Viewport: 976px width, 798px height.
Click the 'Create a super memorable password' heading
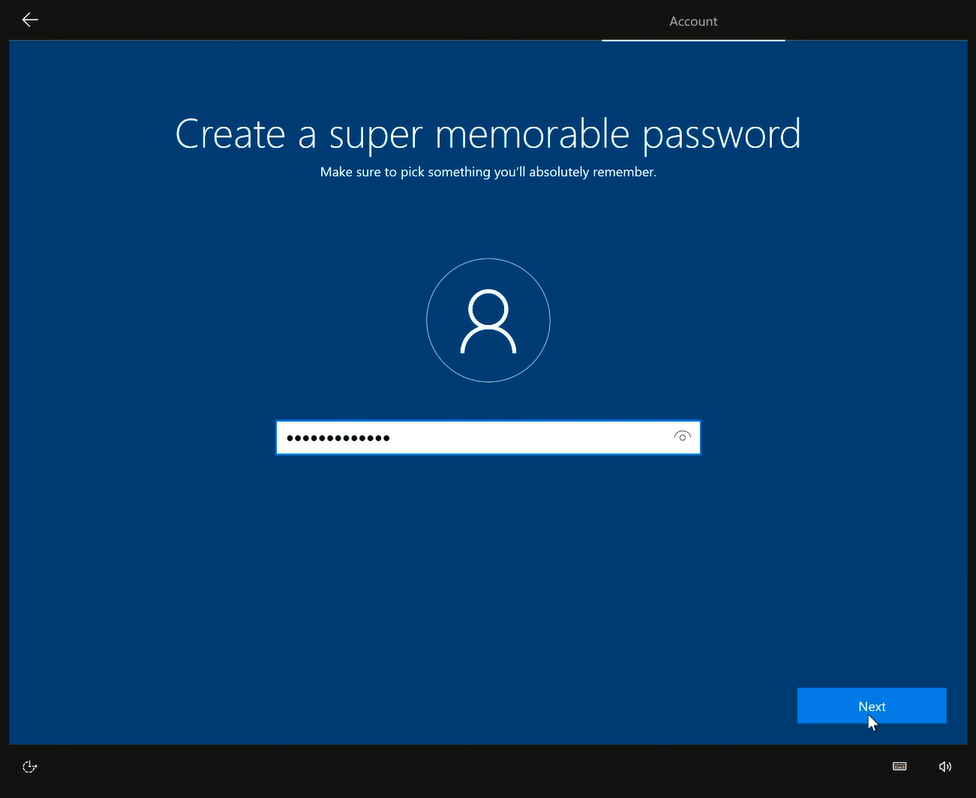point(488,134)
